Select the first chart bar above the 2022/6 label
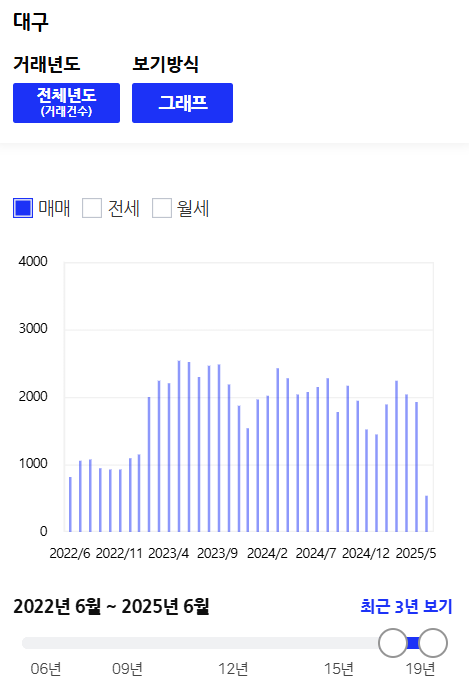This screenshot has height=692, width=469. point(70,504)
